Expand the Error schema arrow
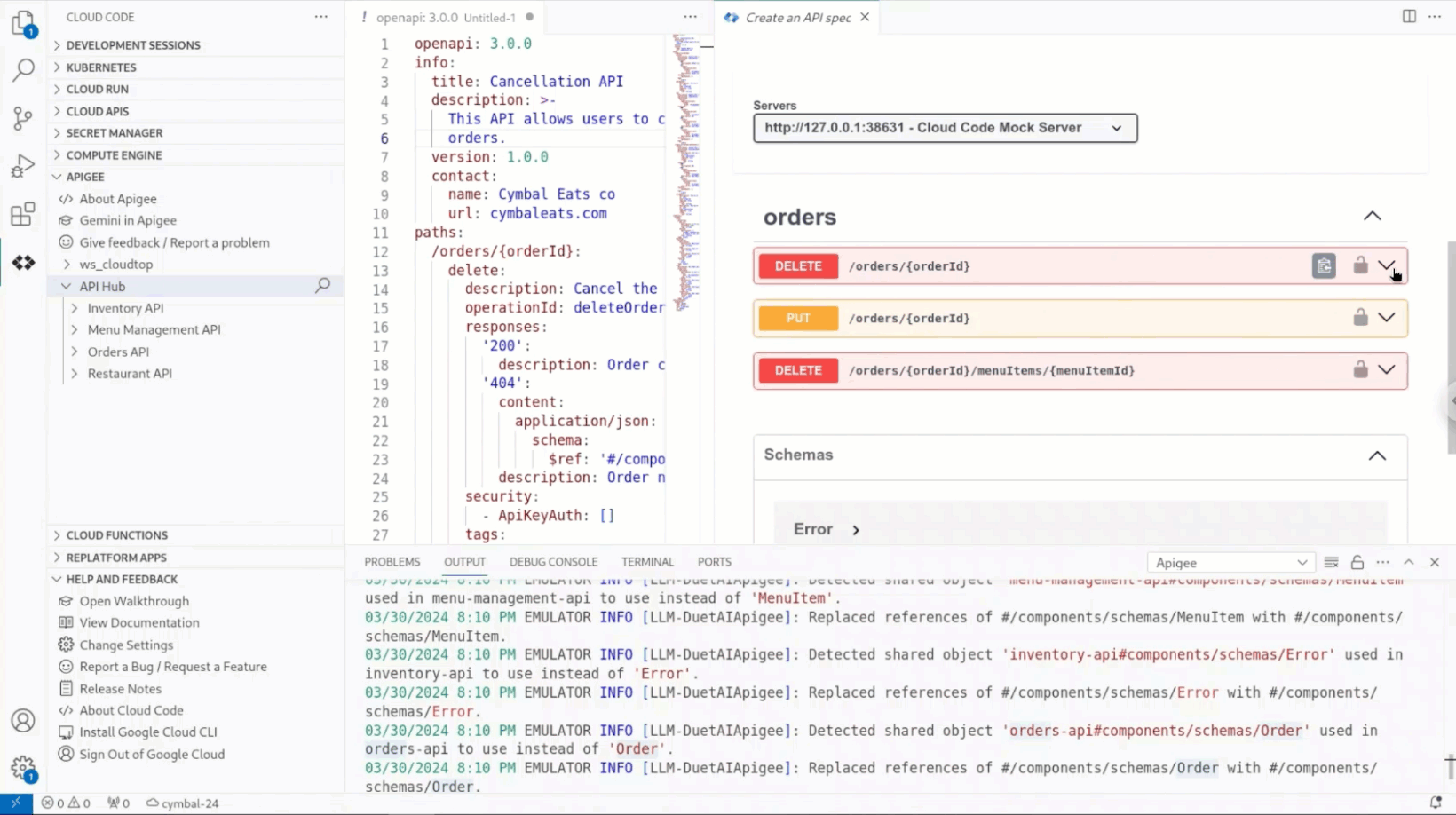This screenshot has width=1456, height=815. (856, 530)
